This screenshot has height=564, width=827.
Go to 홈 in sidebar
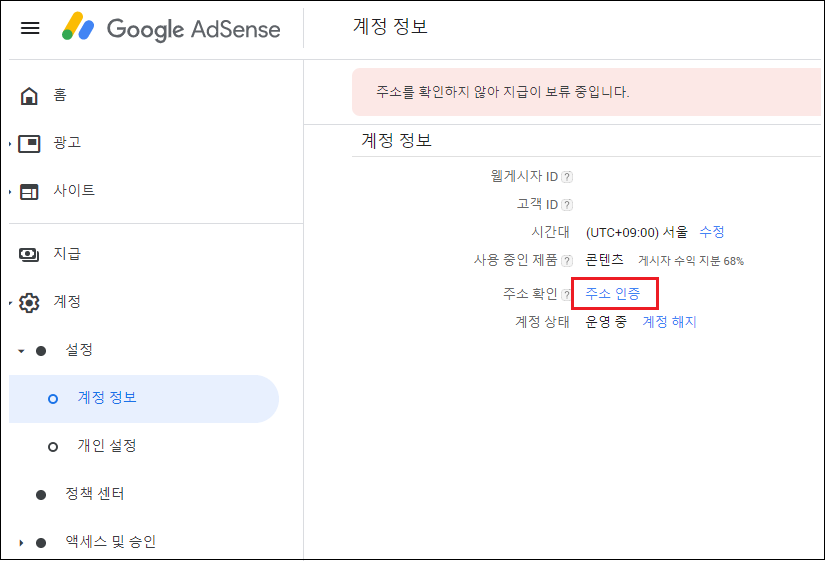[x=60, y=95]
